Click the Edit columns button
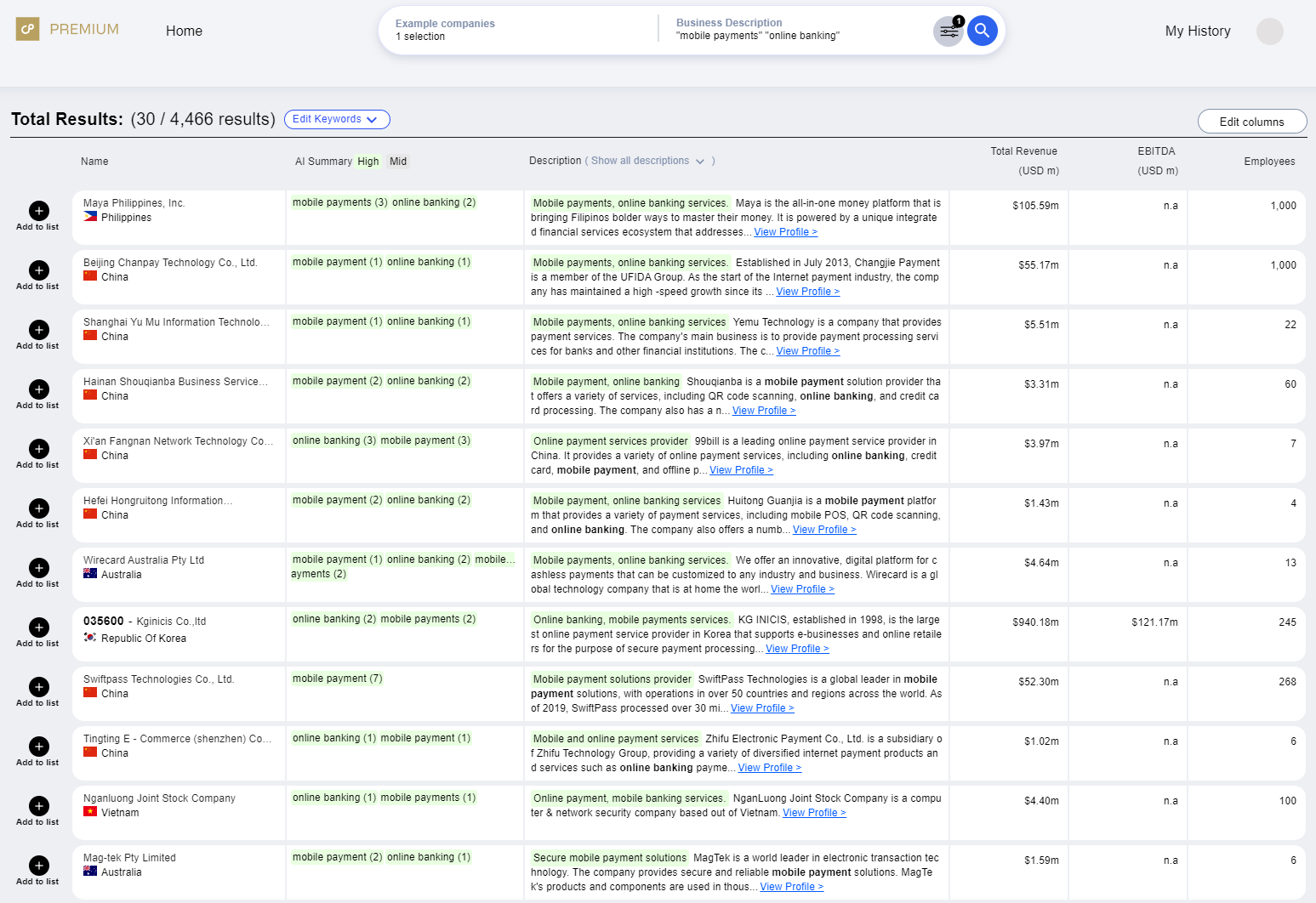 coord(1251,122)
